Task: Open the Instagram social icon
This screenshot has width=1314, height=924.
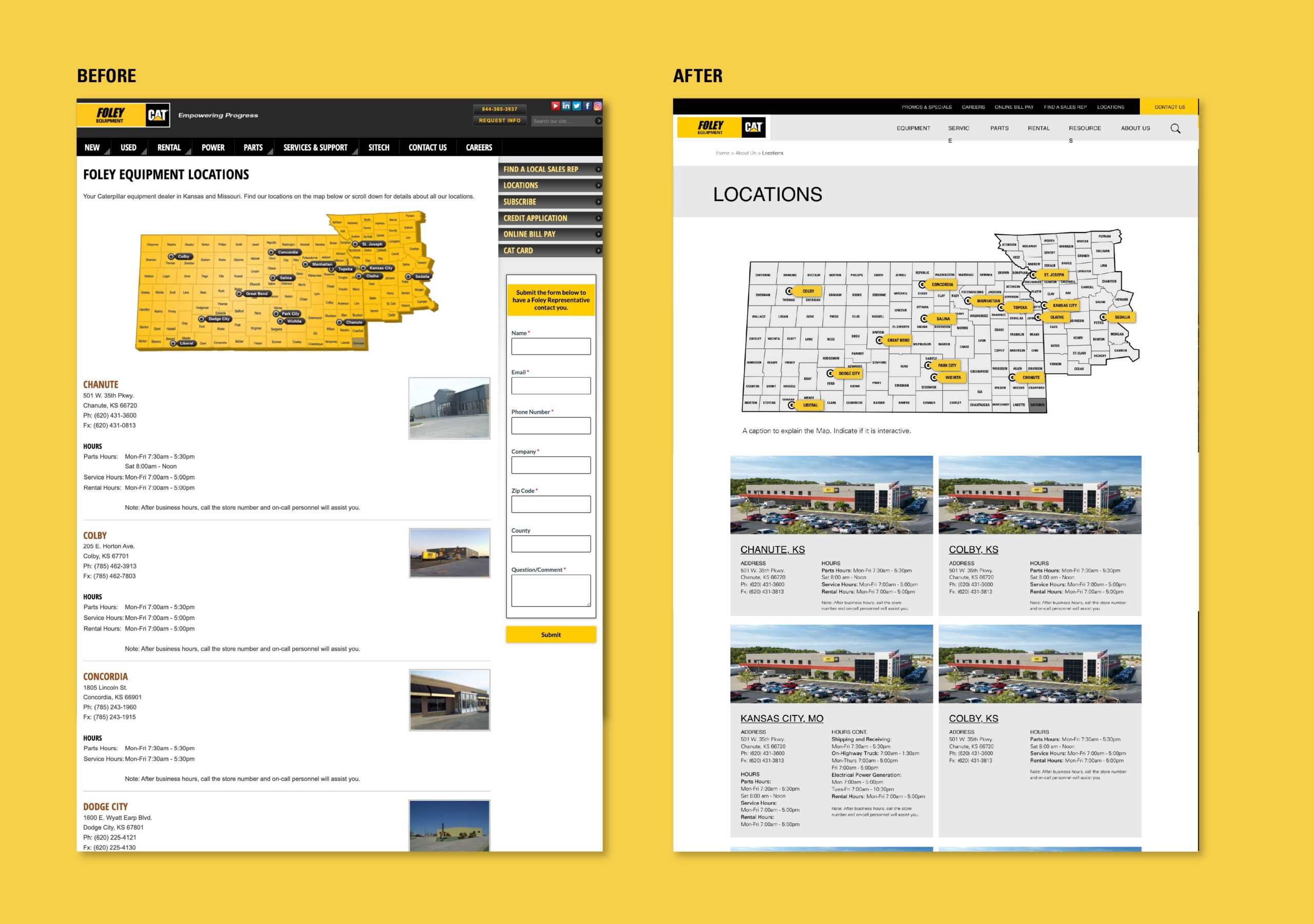Action: [597, 106]
